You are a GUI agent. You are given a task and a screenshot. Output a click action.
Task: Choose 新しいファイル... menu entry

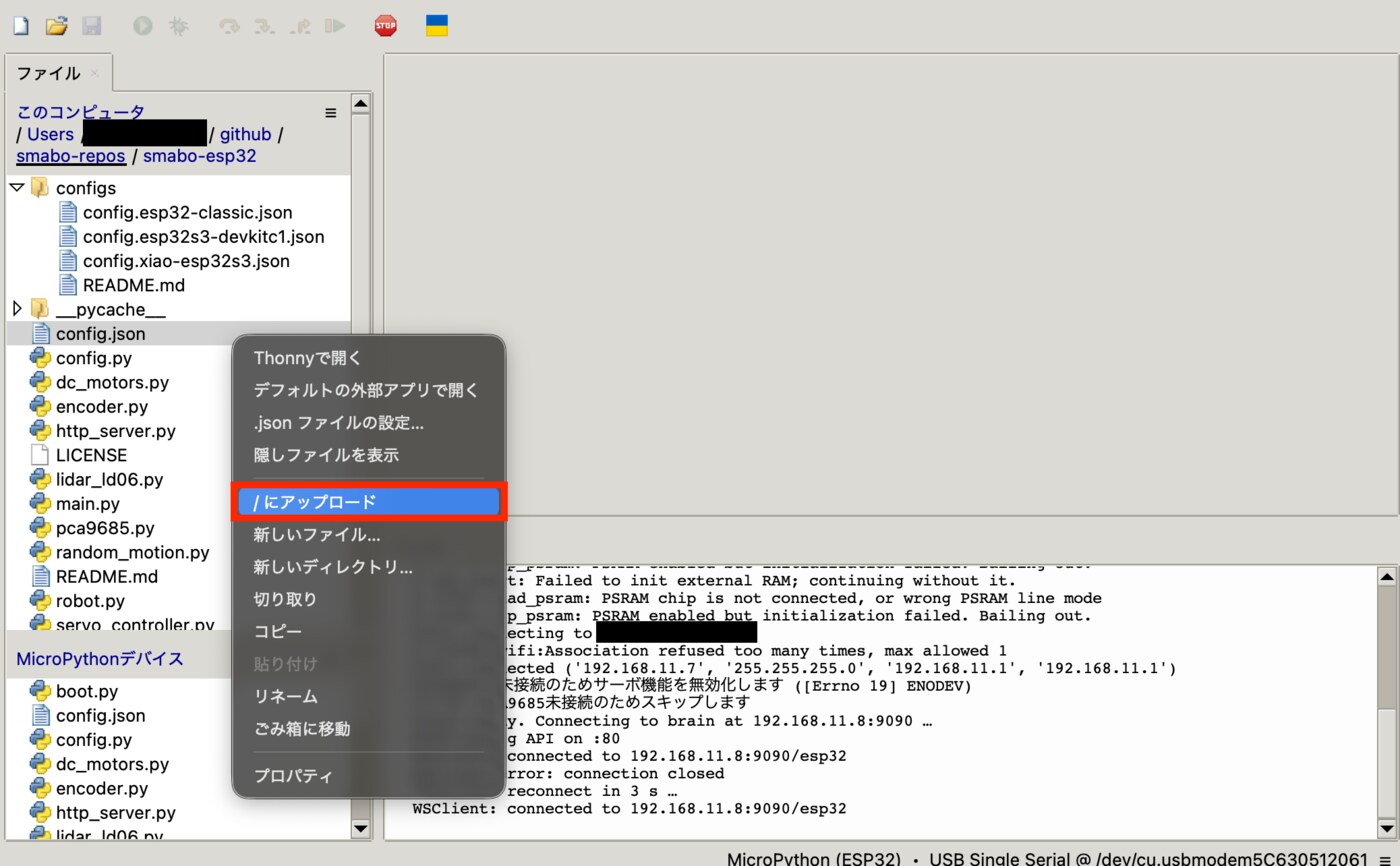coord(368,534)
